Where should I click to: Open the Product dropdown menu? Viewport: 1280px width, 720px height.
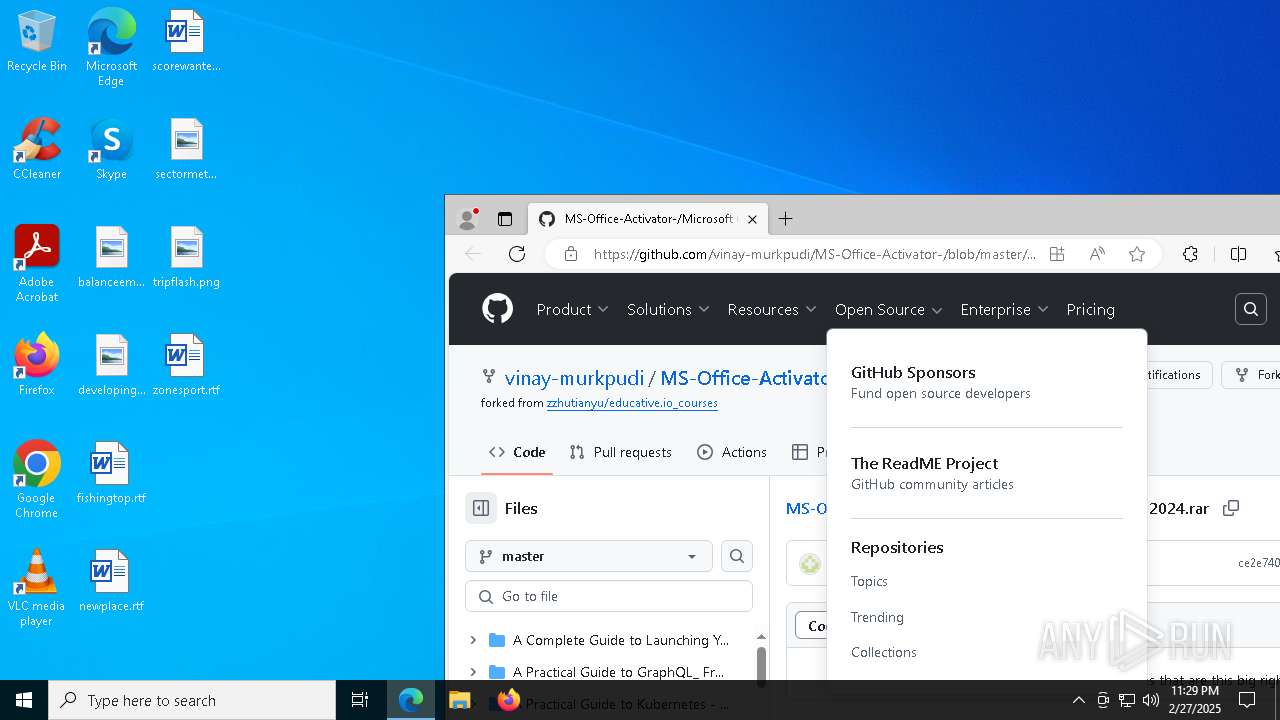pos(572,310)
